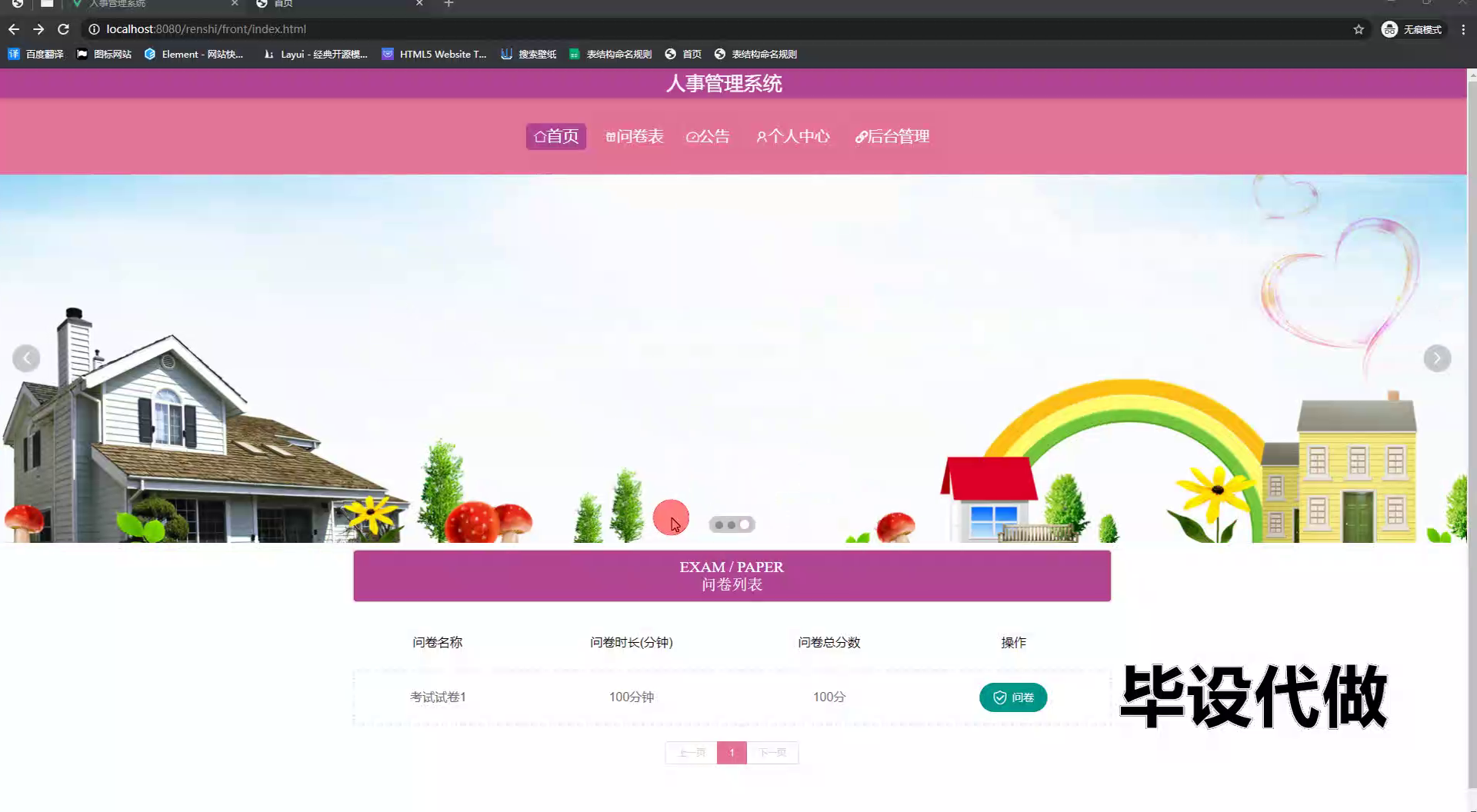Show previous carousel slide with left arrow
The width and height of the screenshot is (1477, 812).
26,358
